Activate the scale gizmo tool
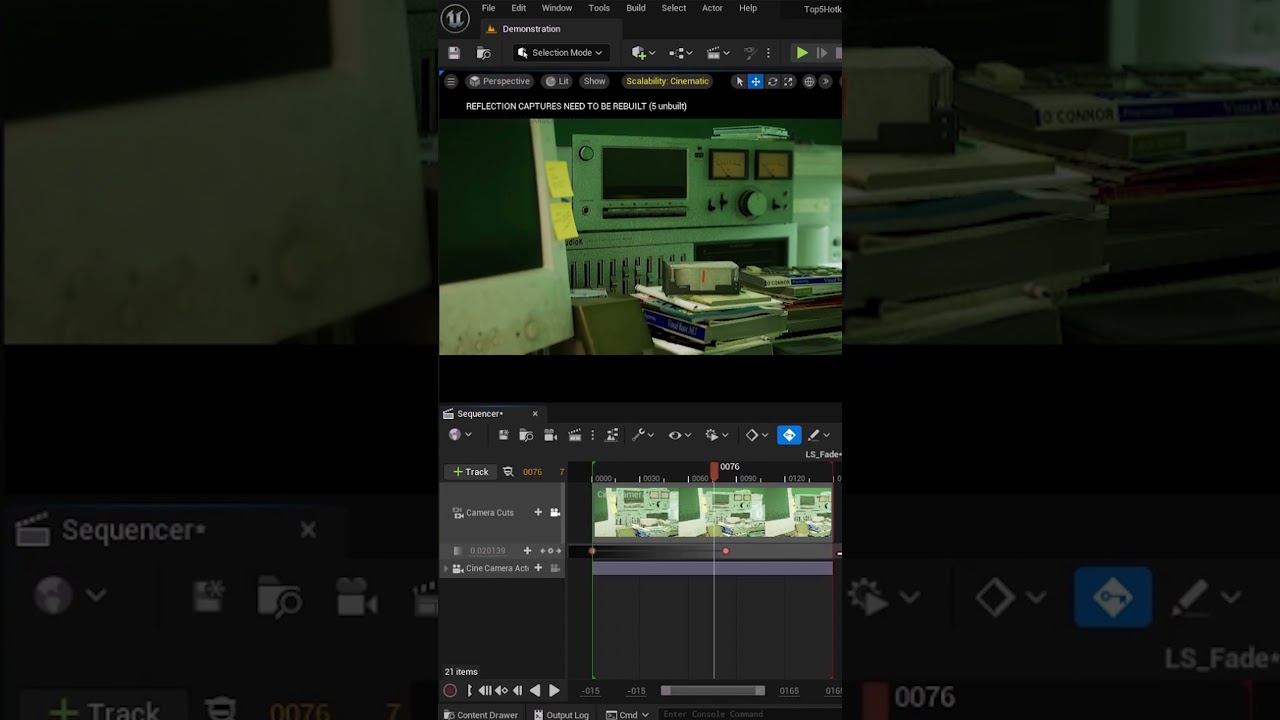The width and height of the screenshot is (1280, 720). [788, 82]
